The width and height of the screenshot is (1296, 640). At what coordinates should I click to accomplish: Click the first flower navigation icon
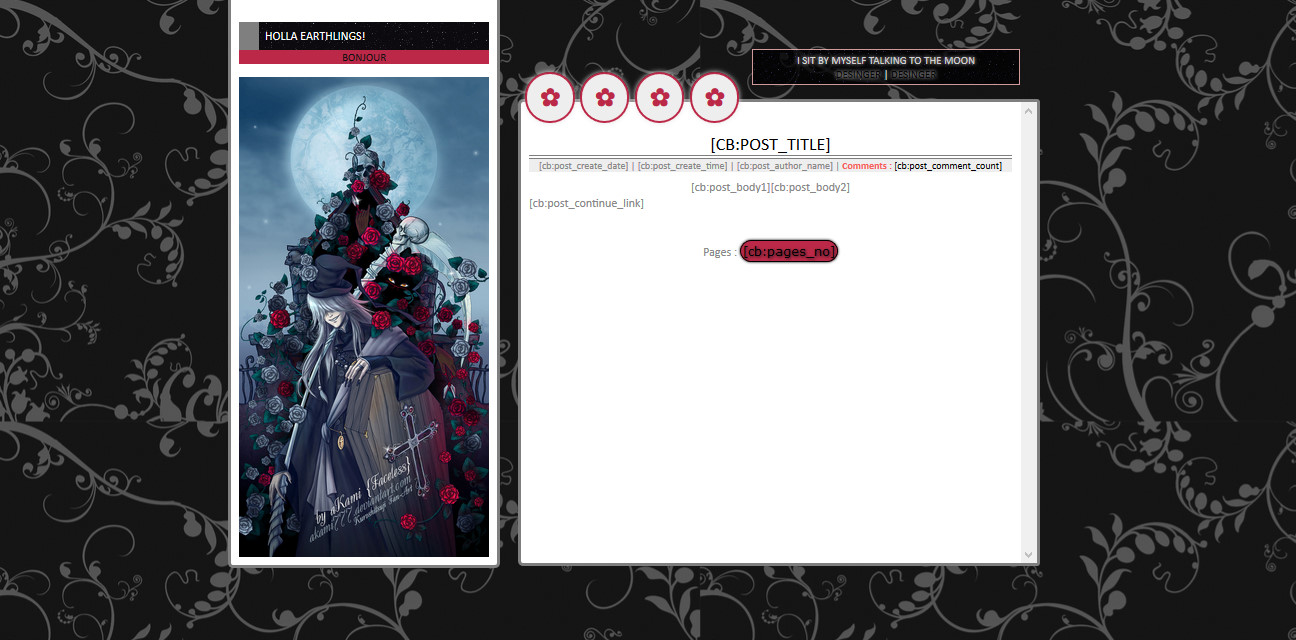pos(550,98)
